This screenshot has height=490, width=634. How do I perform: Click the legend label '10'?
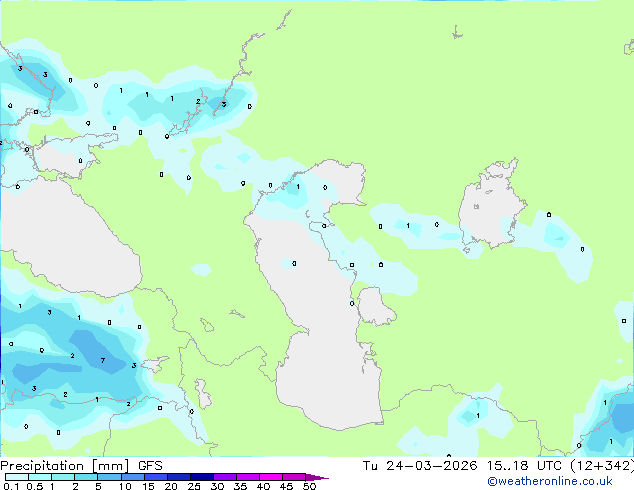(125, 486)
